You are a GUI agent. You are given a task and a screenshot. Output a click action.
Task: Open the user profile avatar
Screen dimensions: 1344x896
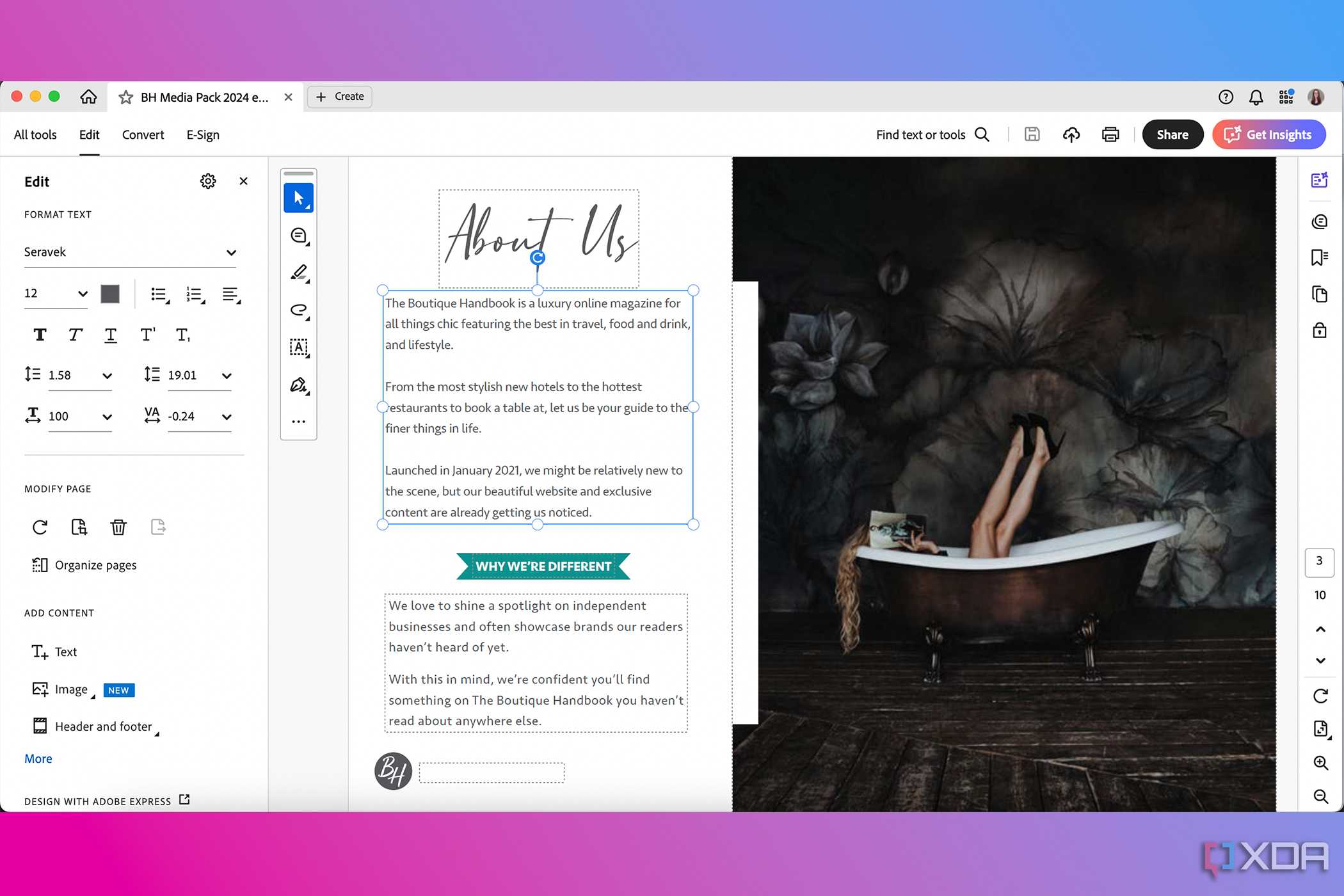click(1316, 97)
